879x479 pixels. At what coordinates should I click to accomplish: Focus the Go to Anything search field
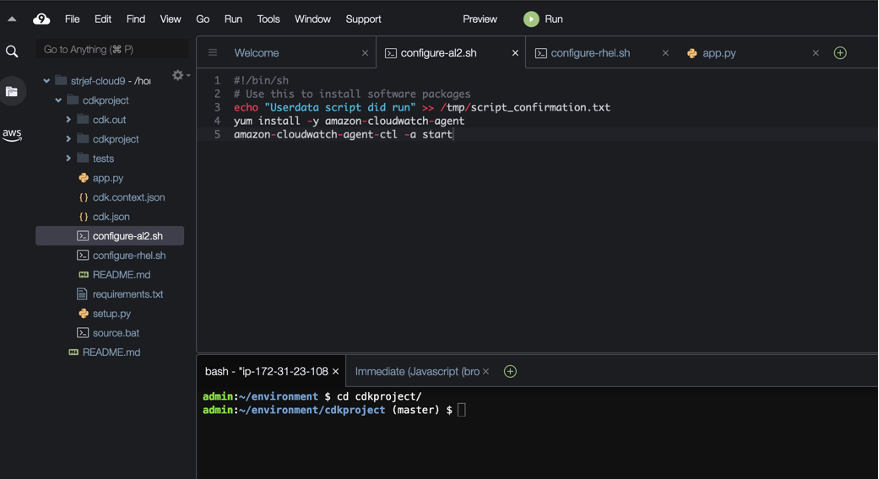point(112,49)
